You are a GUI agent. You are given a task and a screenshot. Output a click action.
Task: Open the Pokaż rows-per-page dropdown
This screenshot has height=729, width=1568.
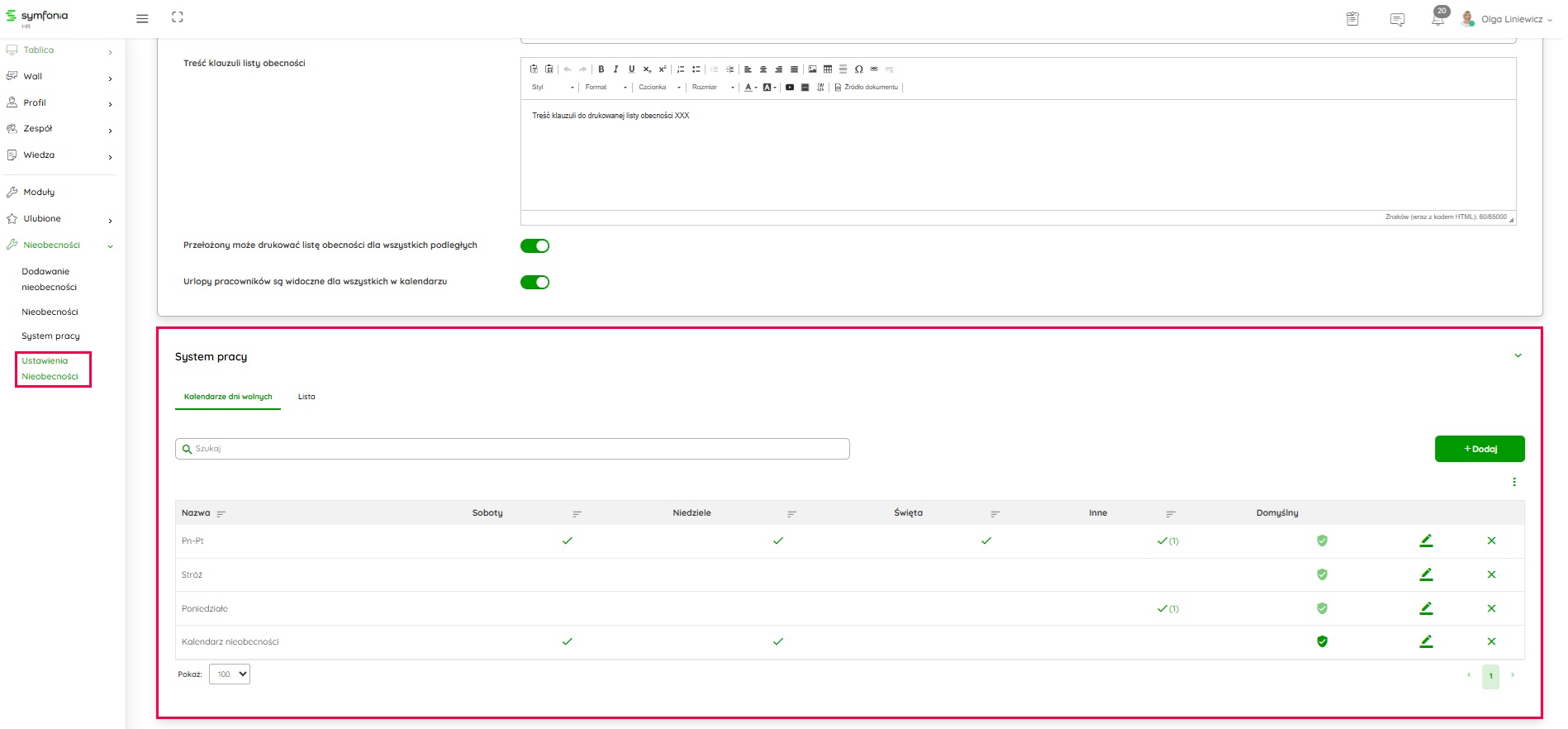pyautogui.click(x=230, y=674)
